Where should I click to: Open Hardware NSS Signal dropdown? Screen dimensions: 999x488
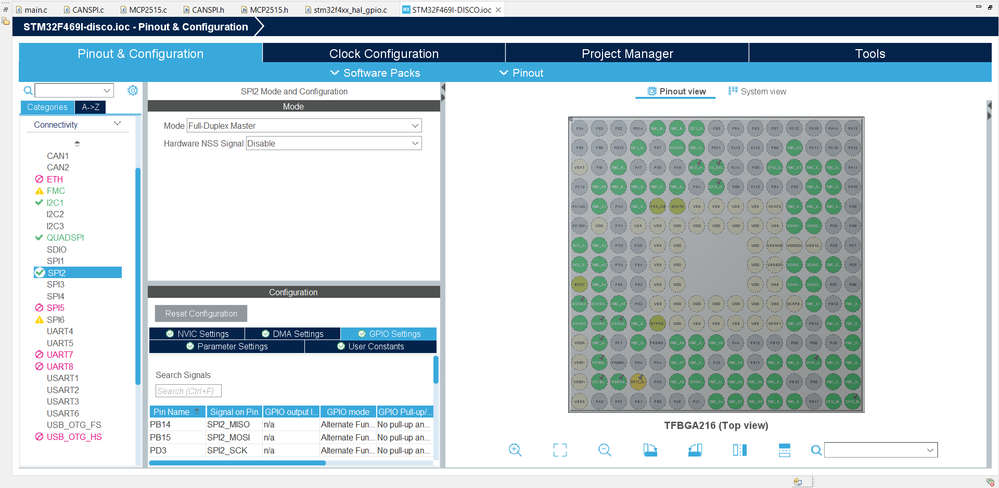334,144
